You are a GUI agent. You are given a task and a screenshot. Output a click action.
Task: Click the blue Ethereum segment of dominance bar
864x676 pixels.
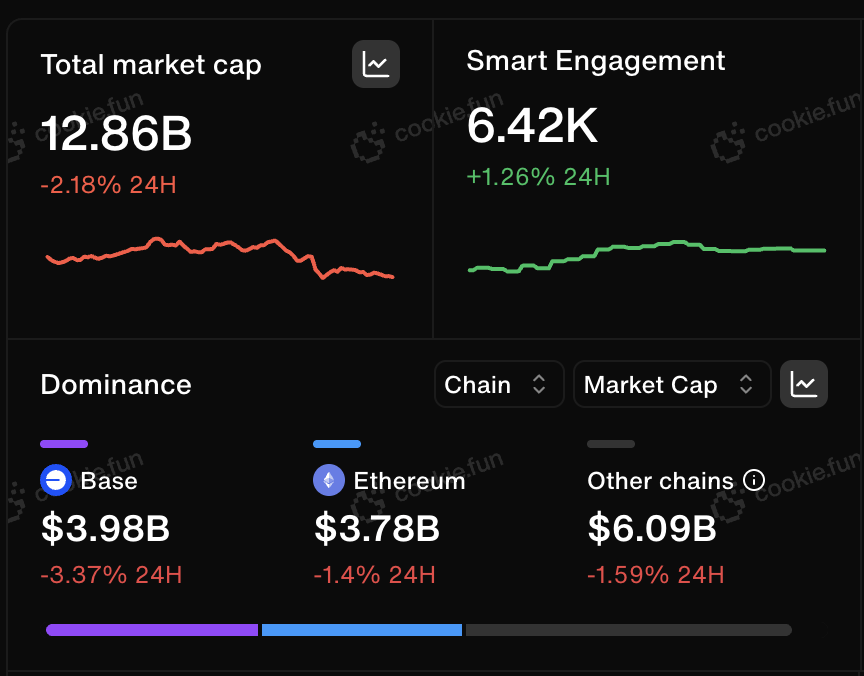[361, 630]
